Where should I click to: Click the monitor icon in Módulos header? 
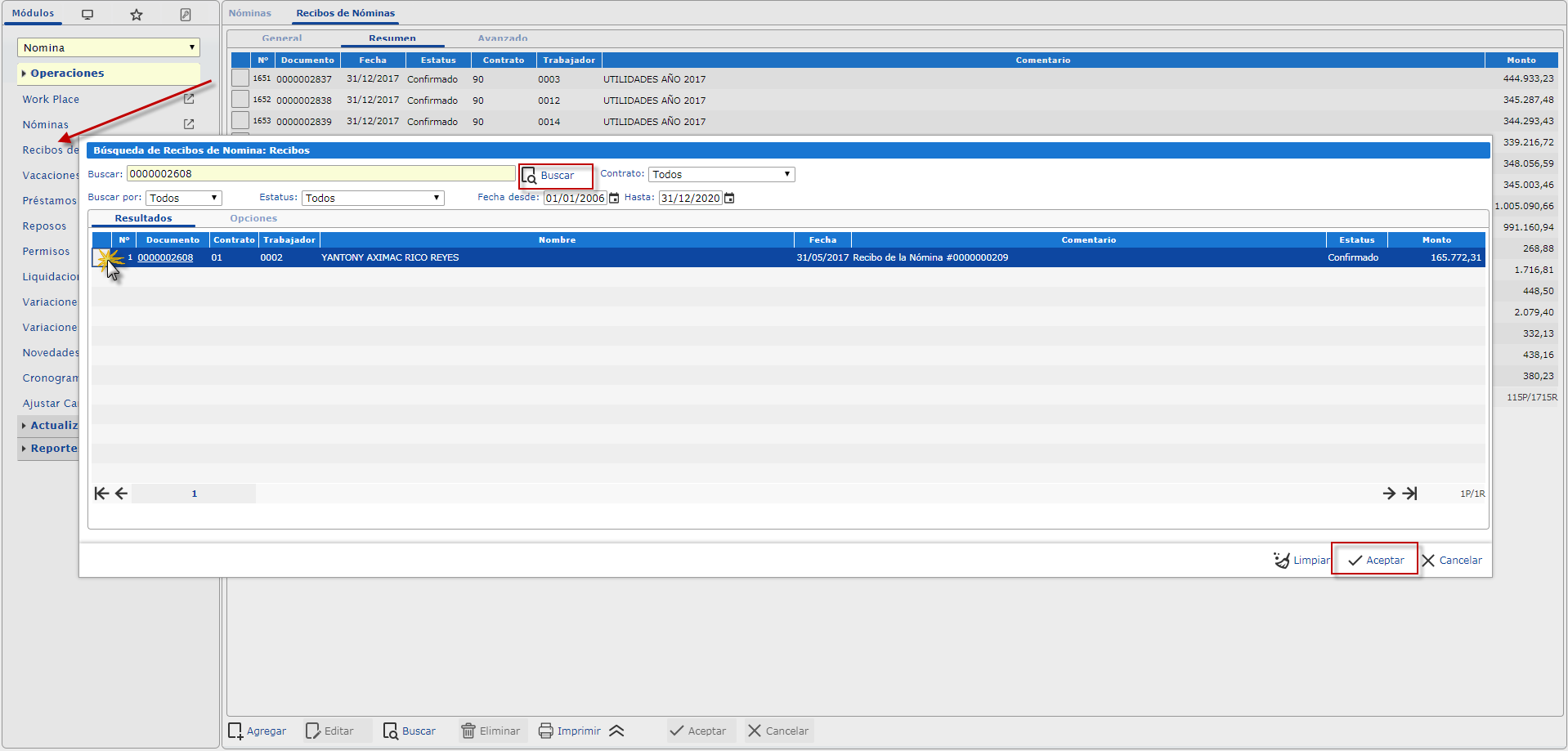click(x=87, y=15)
